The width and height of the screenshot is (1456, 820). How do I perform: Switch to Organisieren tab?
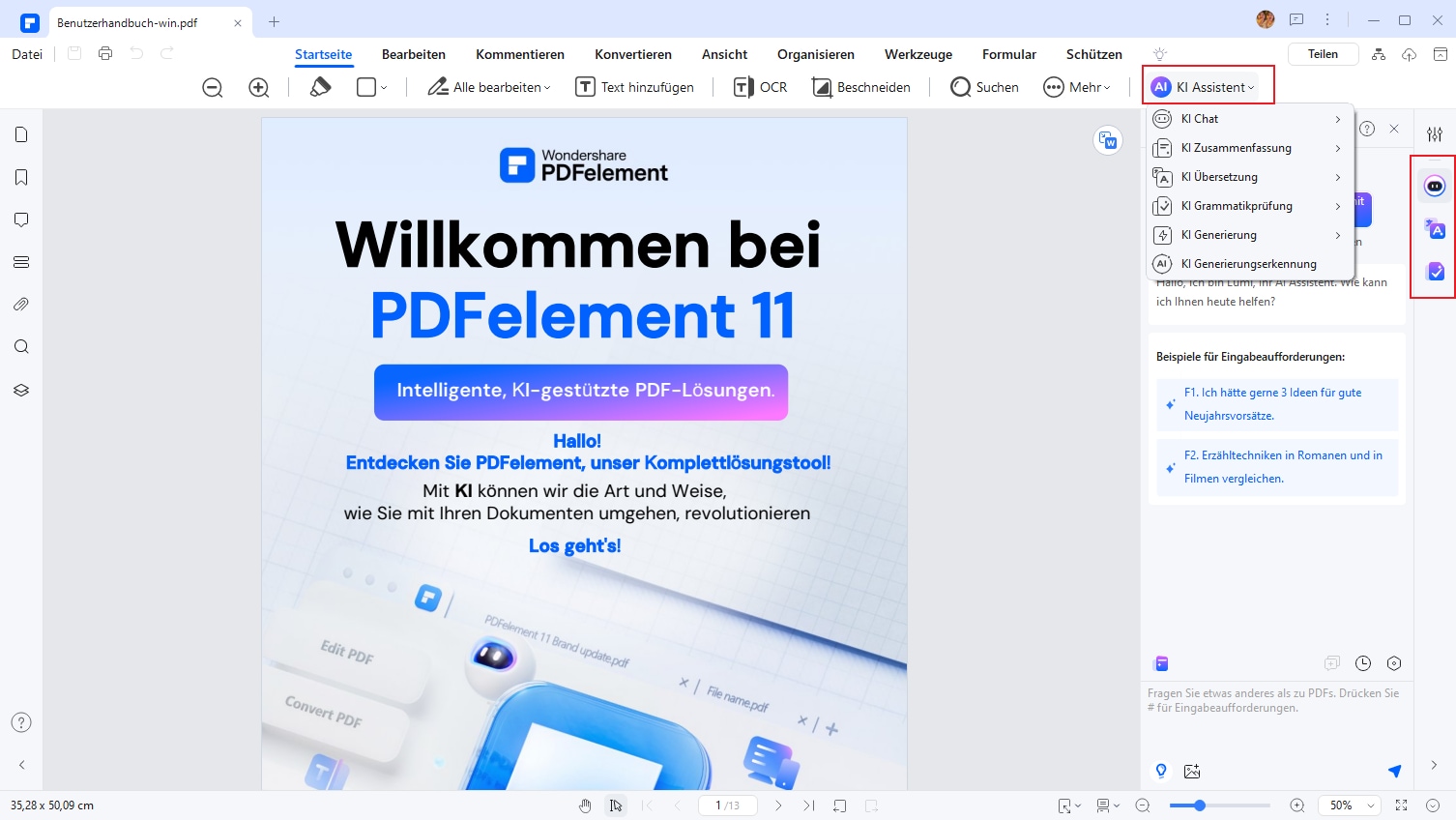[816, 54]
